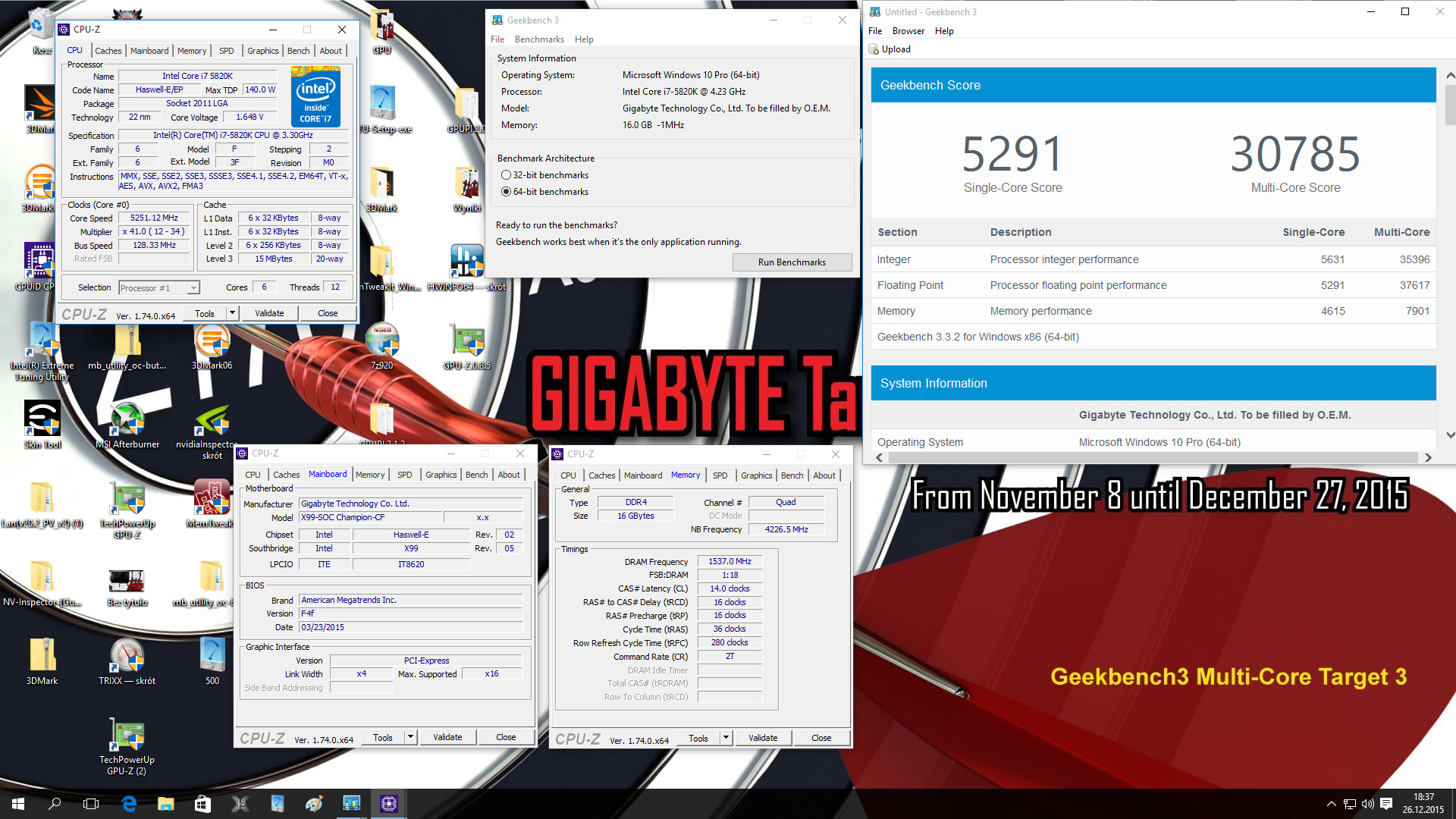The width and height of the screenshot is (1456, 819).
Task: Open the 3DMark zip archive icon
Action: click(x=42, y=656)
